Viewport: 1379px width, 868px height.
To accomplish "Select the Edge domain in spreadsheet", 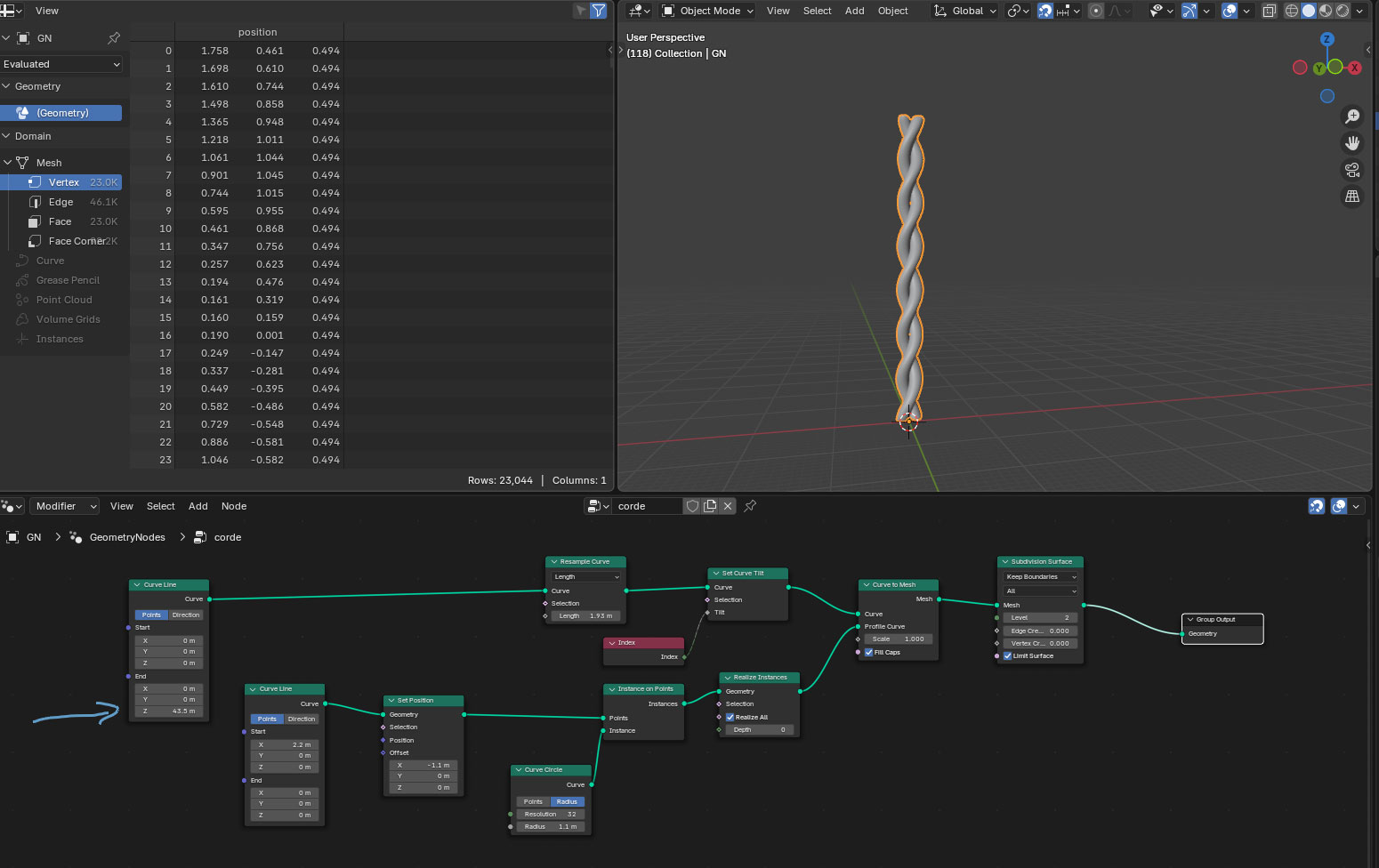I will click(x=61, y=202).
